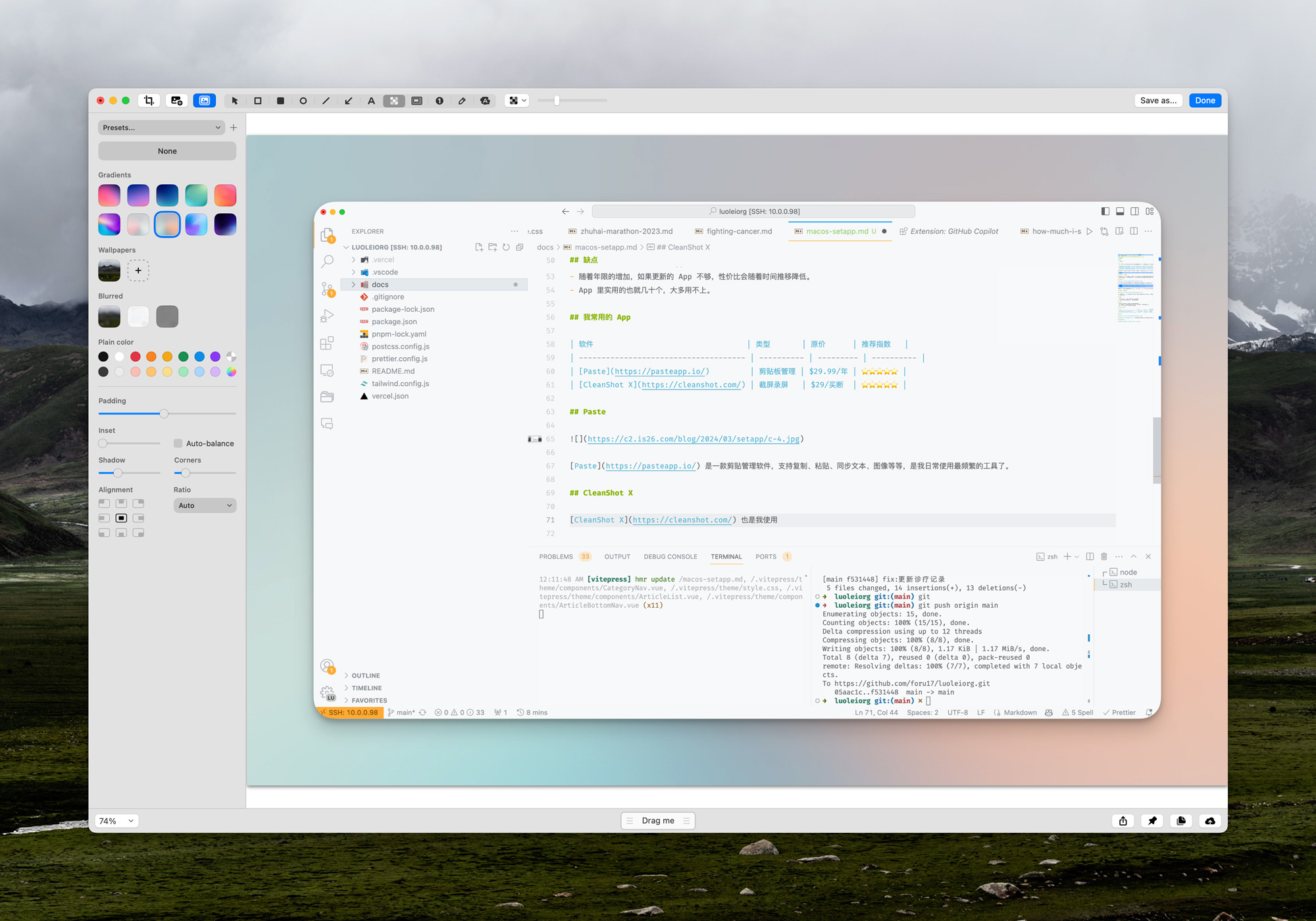Select the scribbled-A tool icon
This screenshot has width=1316, height=921.
tap(485, 101)
